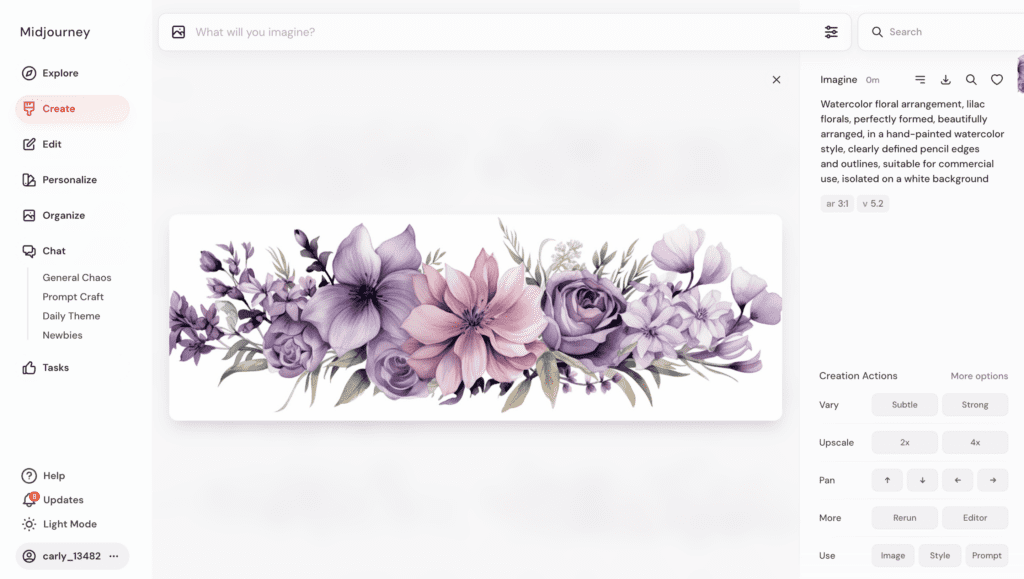Download the generated image
The image size is (1024, 579).
click(x=946, y=80)
